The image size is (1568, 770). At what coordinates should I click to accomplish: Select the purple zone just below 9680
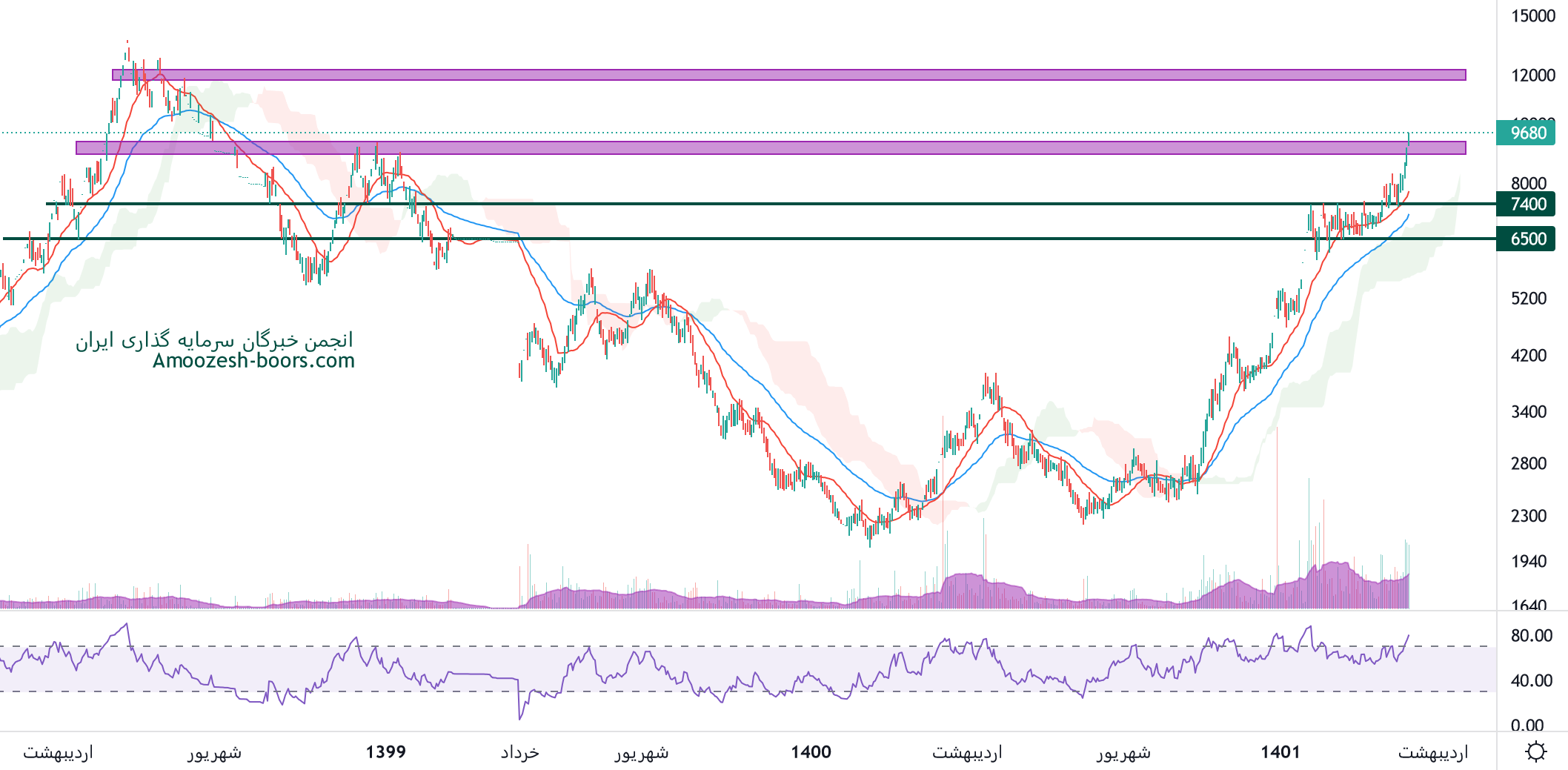coord(771,148)
